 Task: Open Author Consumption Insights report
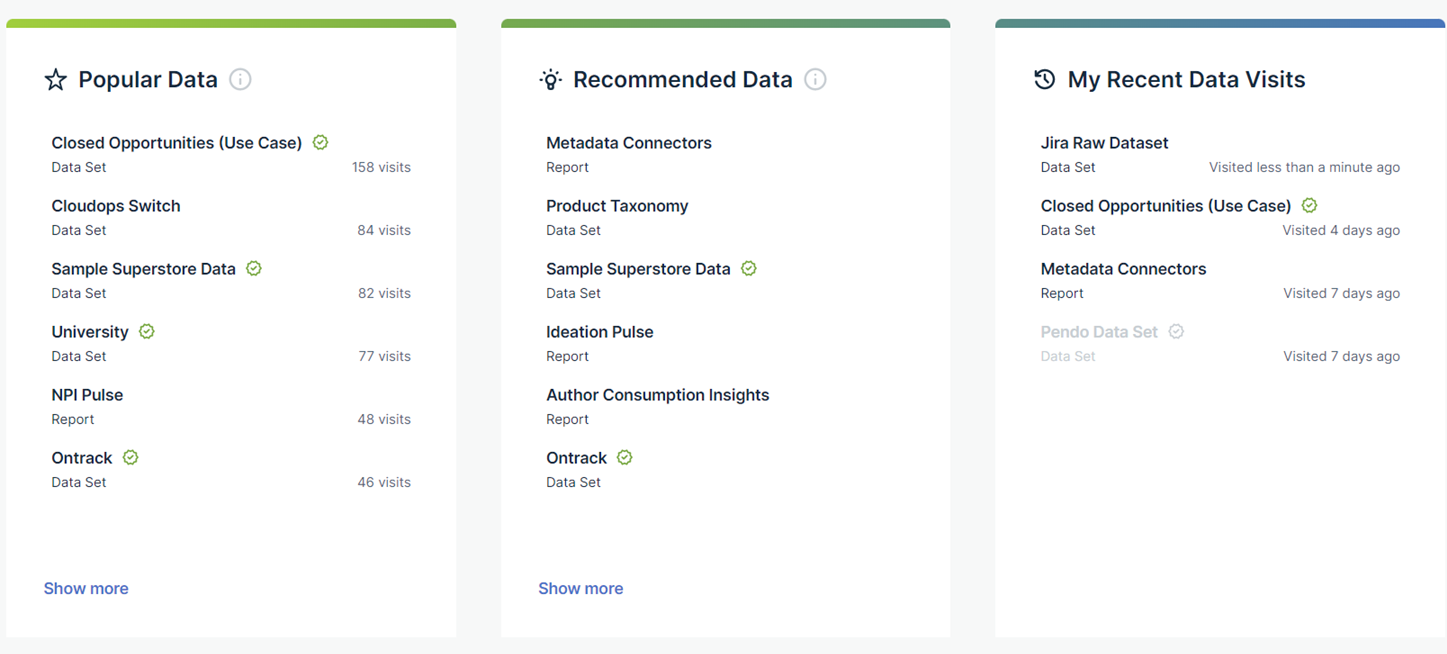(657, 395)
